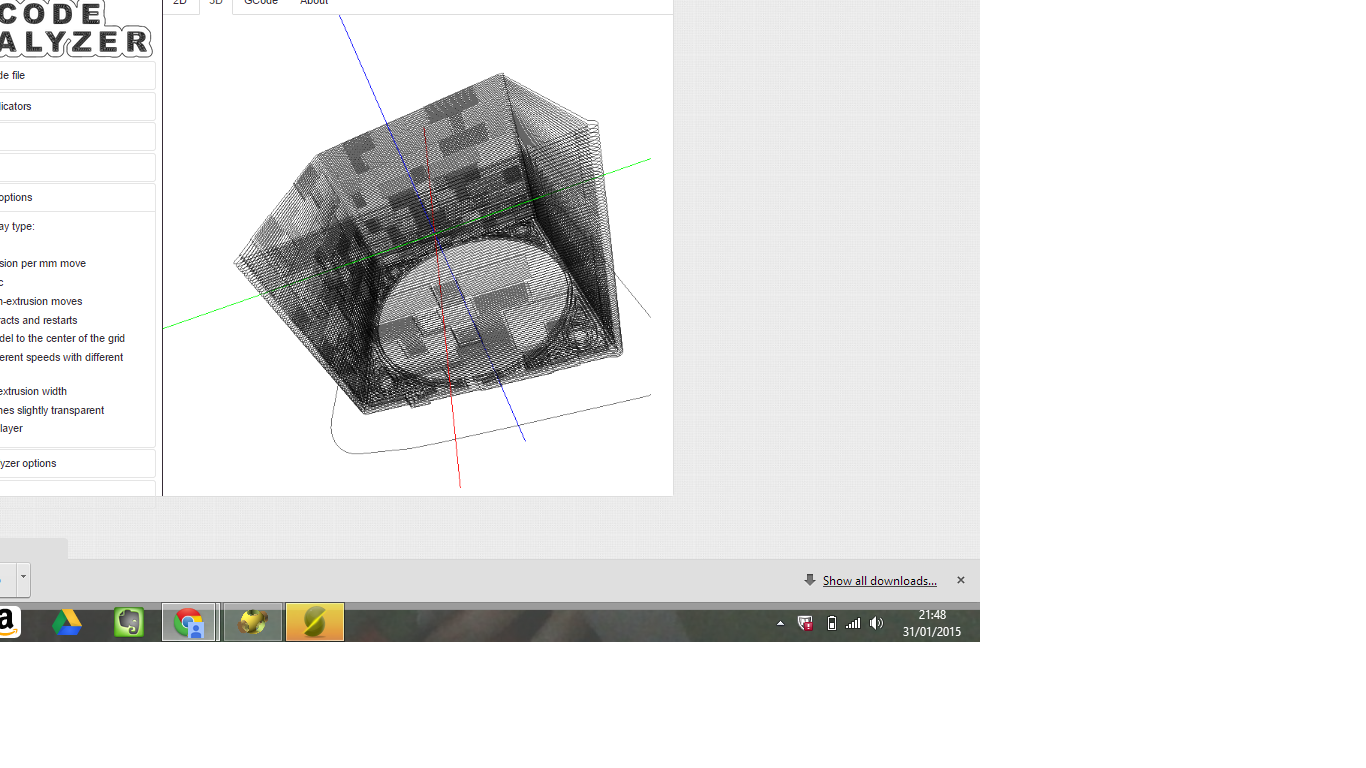Open the yellow S-icon app in the taskbar
The height and width of the screenshot is (768, 1366).
pyautogui.click(x=314, y=622)
